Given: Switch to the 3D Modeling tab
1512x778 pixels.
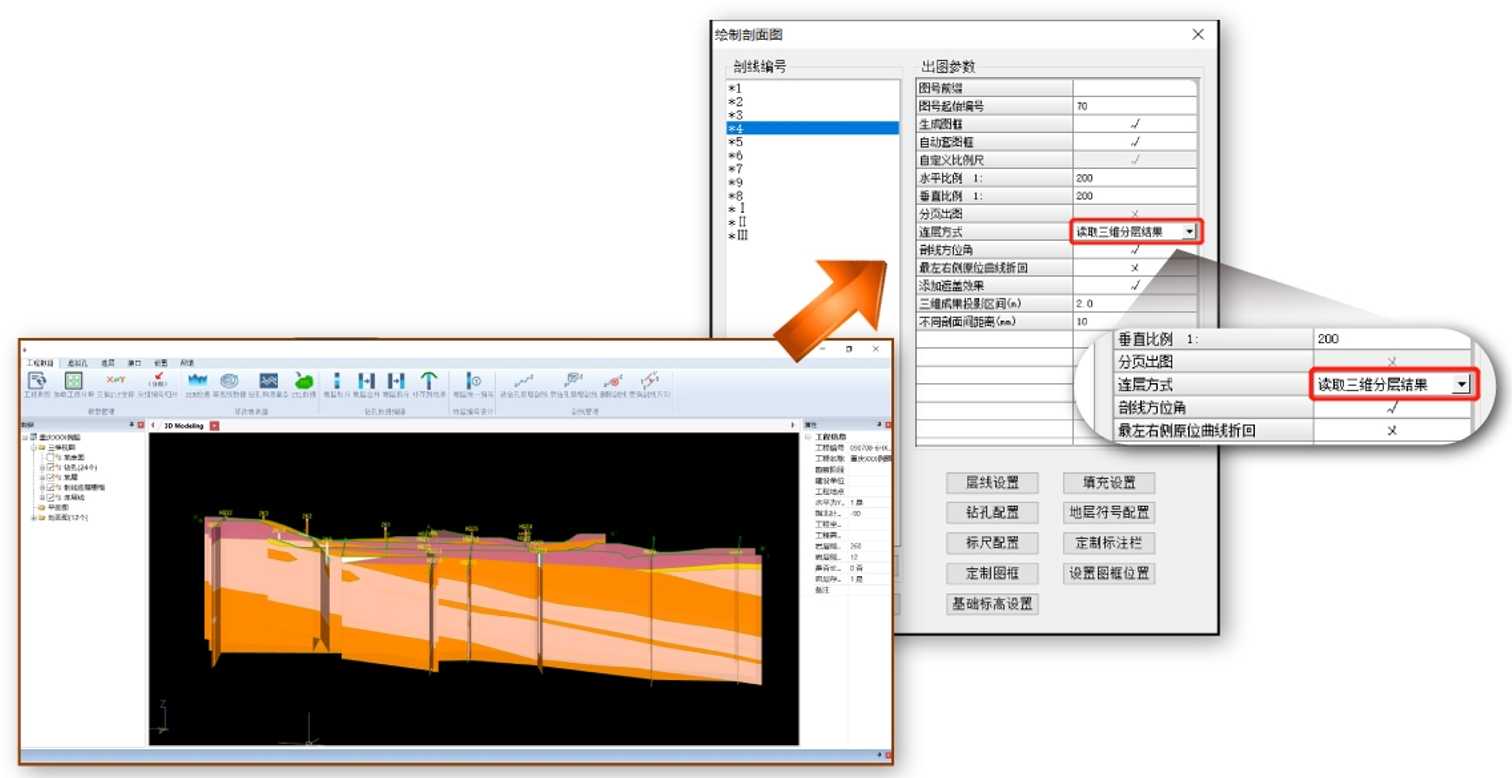Looking at the screenshot, I should pyautogui.click(x=183, y=426).
